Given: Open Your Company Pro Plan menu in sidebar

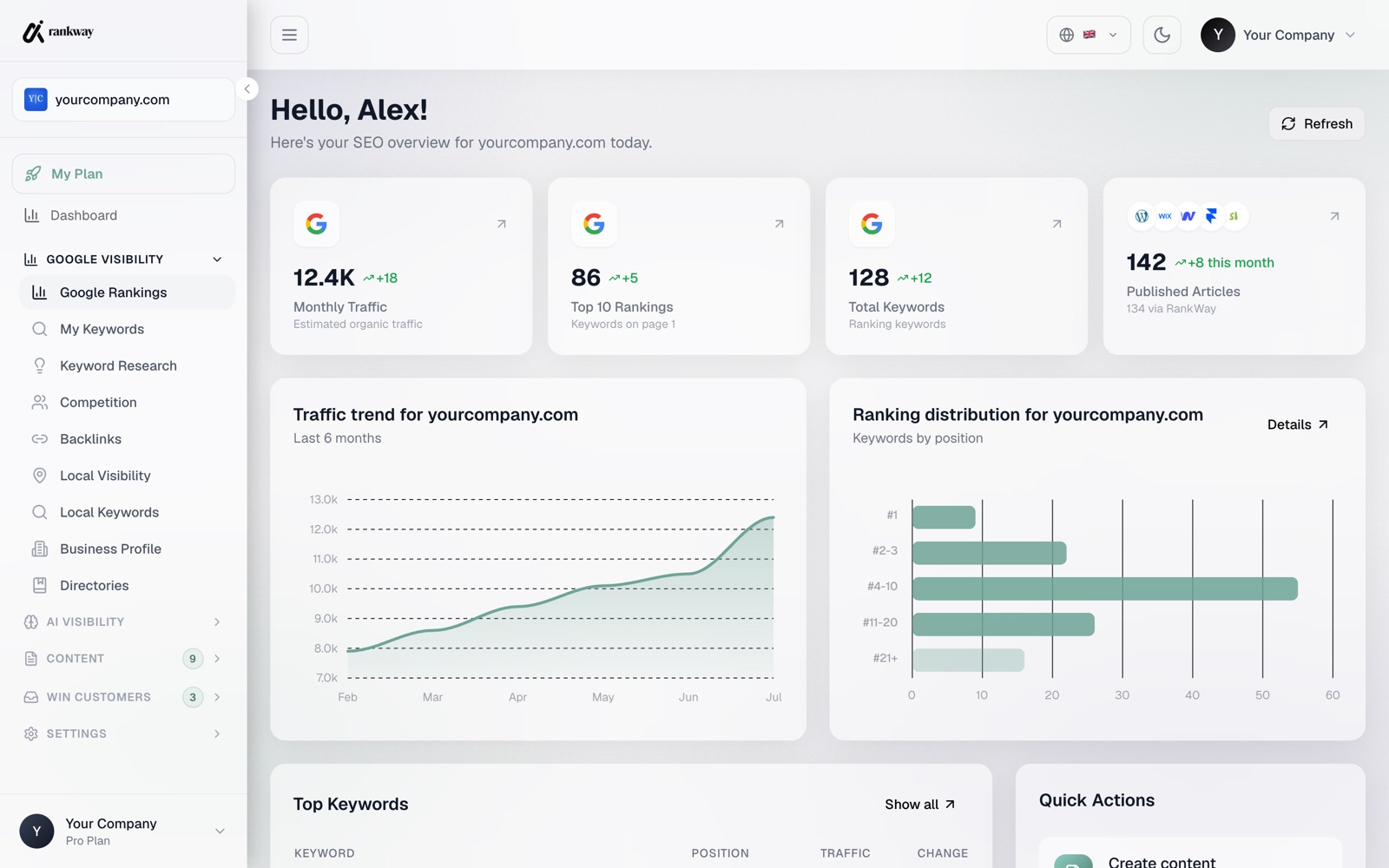Looking at the screenshot, I should (x=123, y=831).
